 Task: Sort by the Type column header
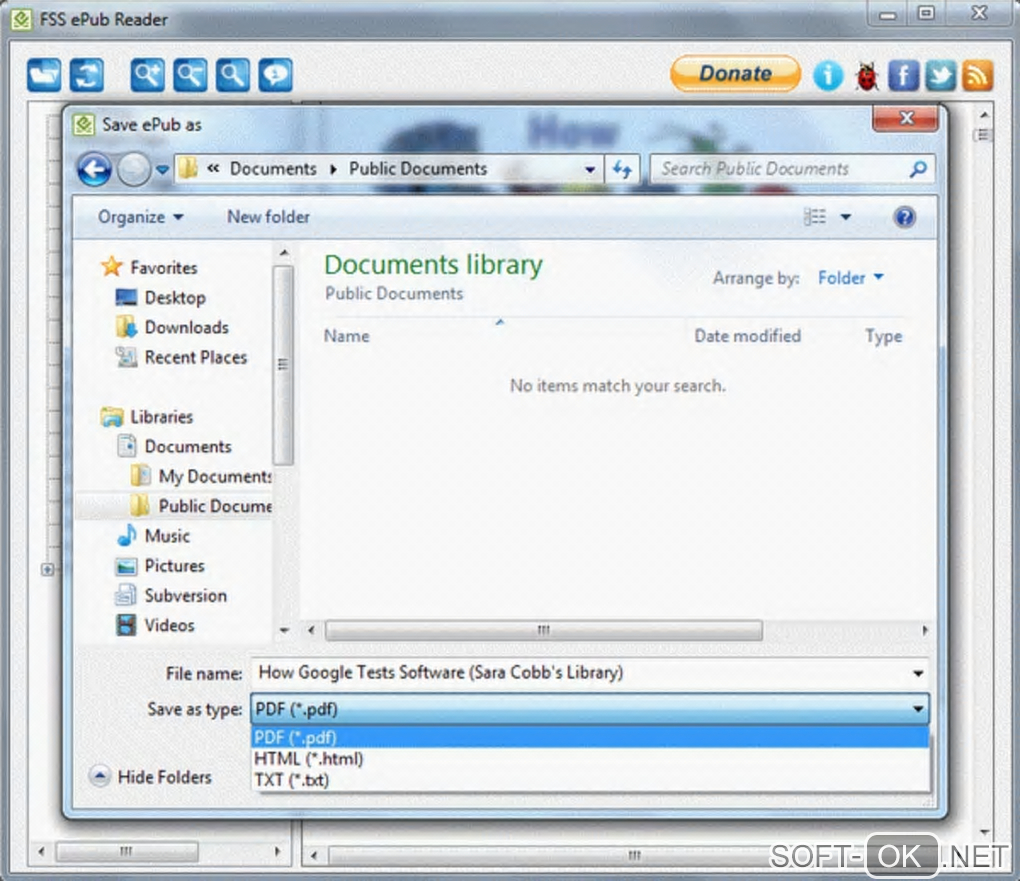pyautogui.click(x=883, y=336)
